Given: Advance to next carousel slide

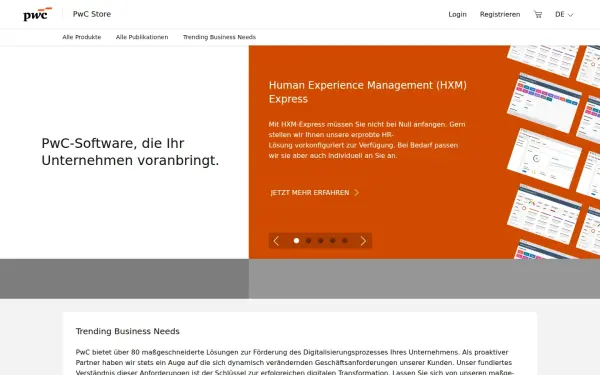Looking at the screenshot, I should click(x=363, y=241).
